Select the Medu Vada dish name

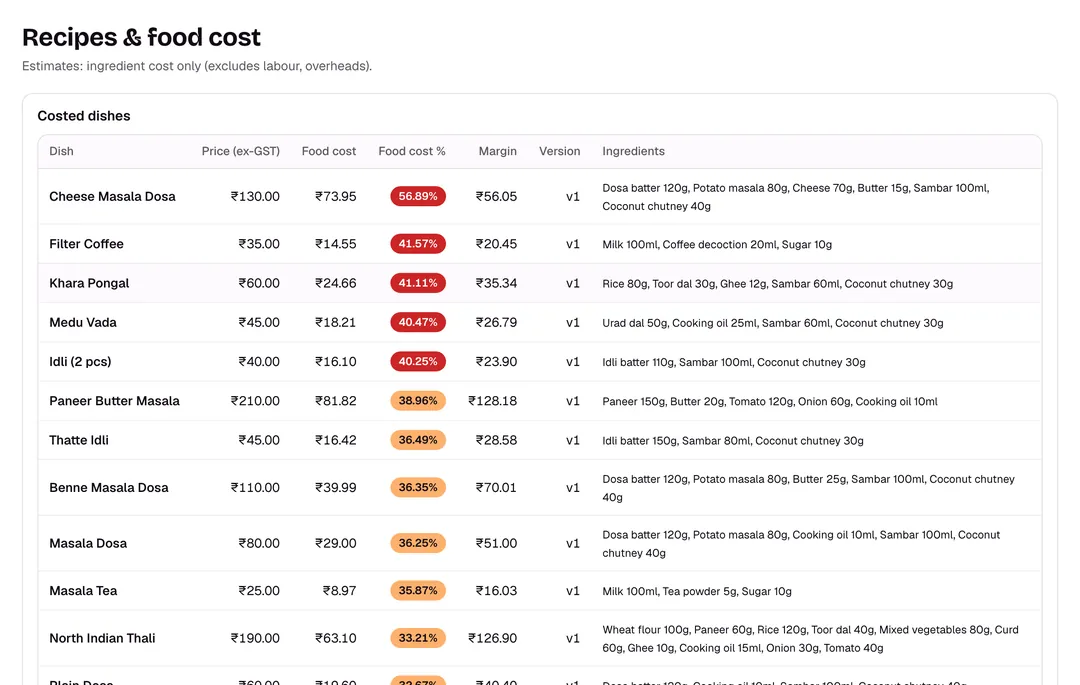[83, 323]
